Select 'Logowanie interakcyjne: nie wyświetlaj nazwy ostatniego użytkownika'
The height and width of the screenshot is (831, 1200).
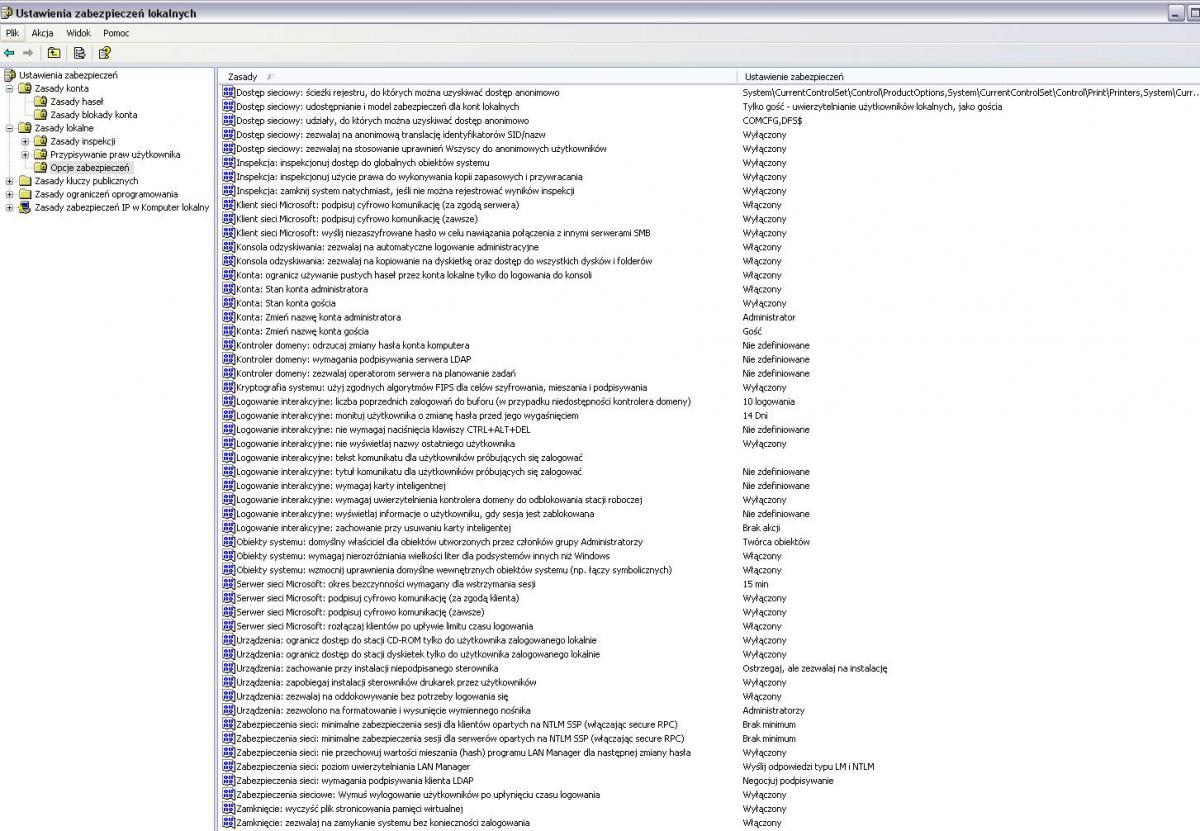(375, 443)
